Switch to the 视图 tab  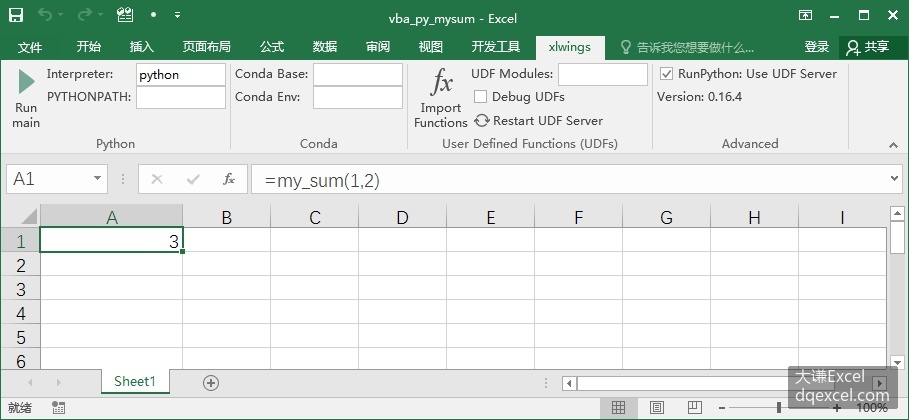pyautogui.click(x=431, y=47)
